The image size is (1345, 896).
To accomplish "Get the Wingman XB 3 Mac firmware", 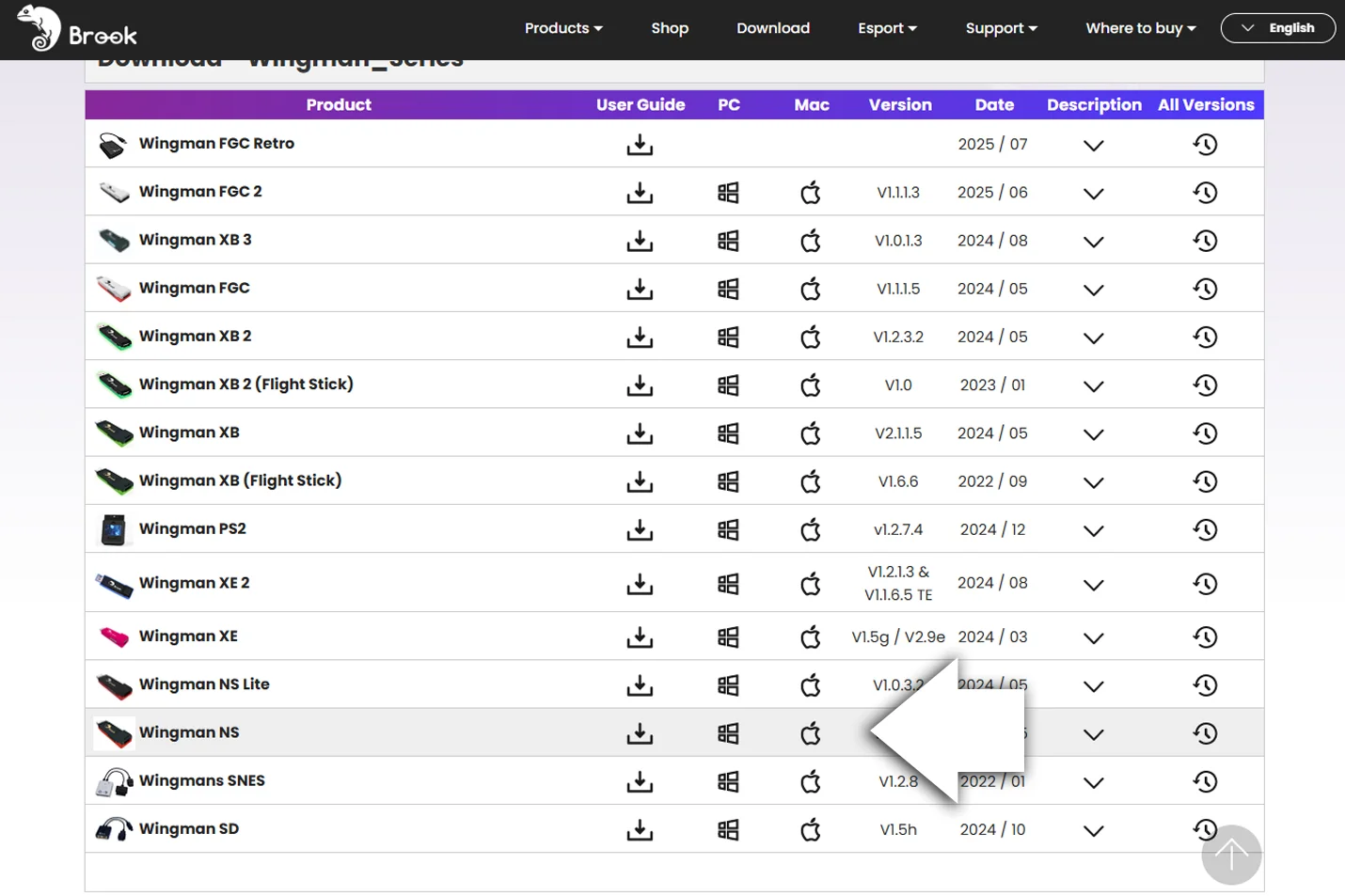I will point(811,241).
